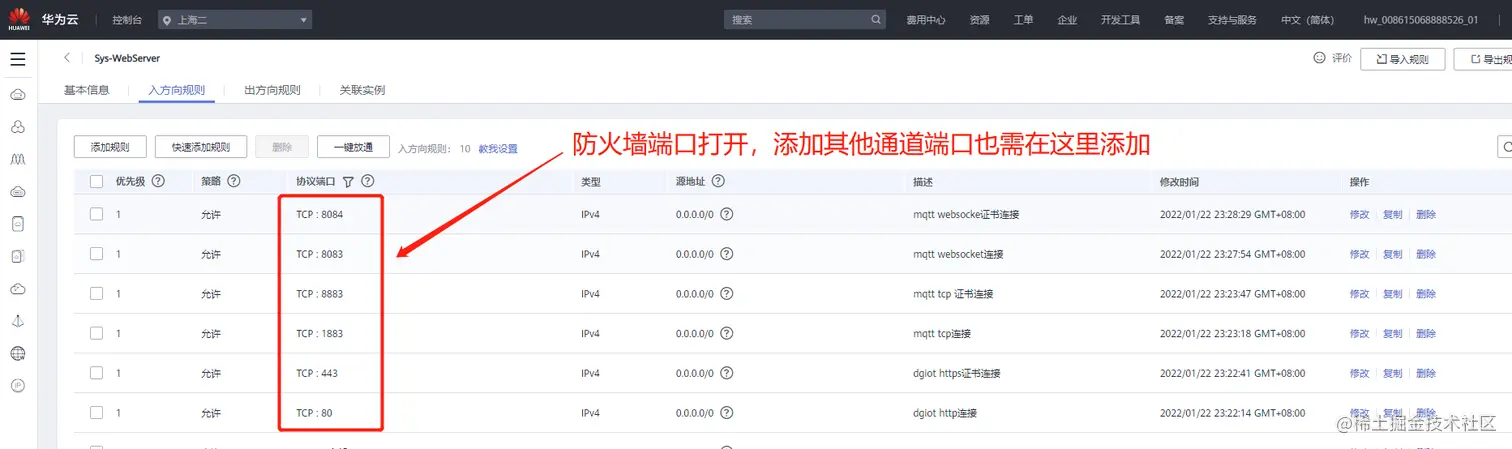This screenshot has width=1512, height=449.
Task: Open 费用中心 in top bar
Action: 926,20
